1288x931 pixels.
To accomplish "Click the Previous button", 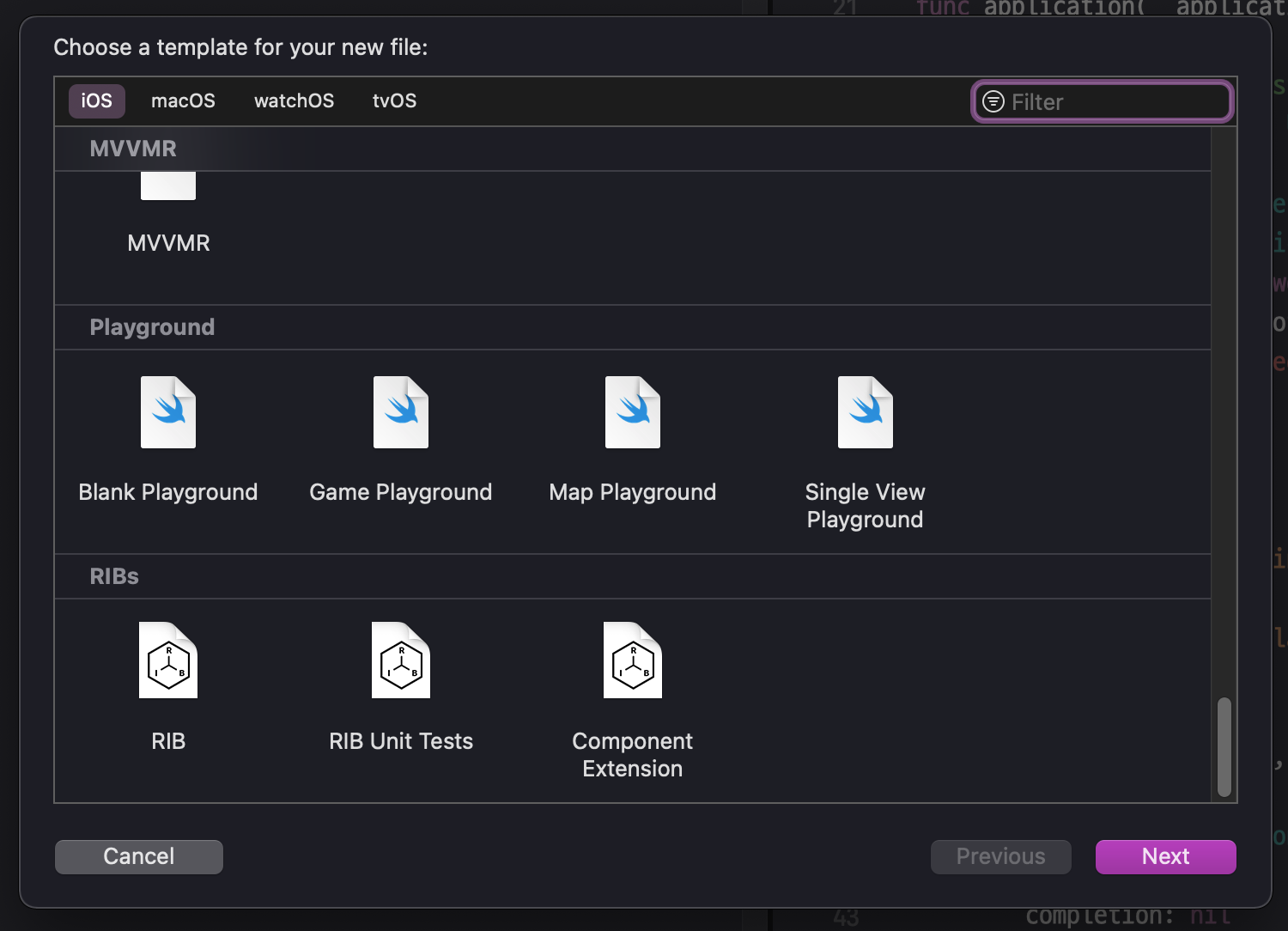I will click(1000, 856).
